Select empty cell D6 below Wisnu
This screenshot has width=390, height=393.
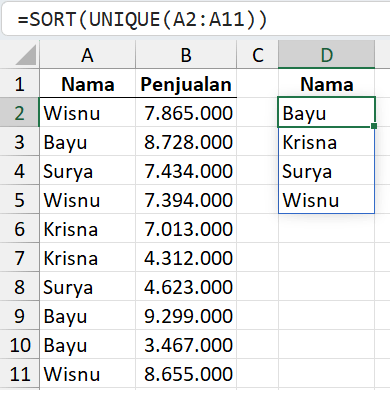[326, 228]
